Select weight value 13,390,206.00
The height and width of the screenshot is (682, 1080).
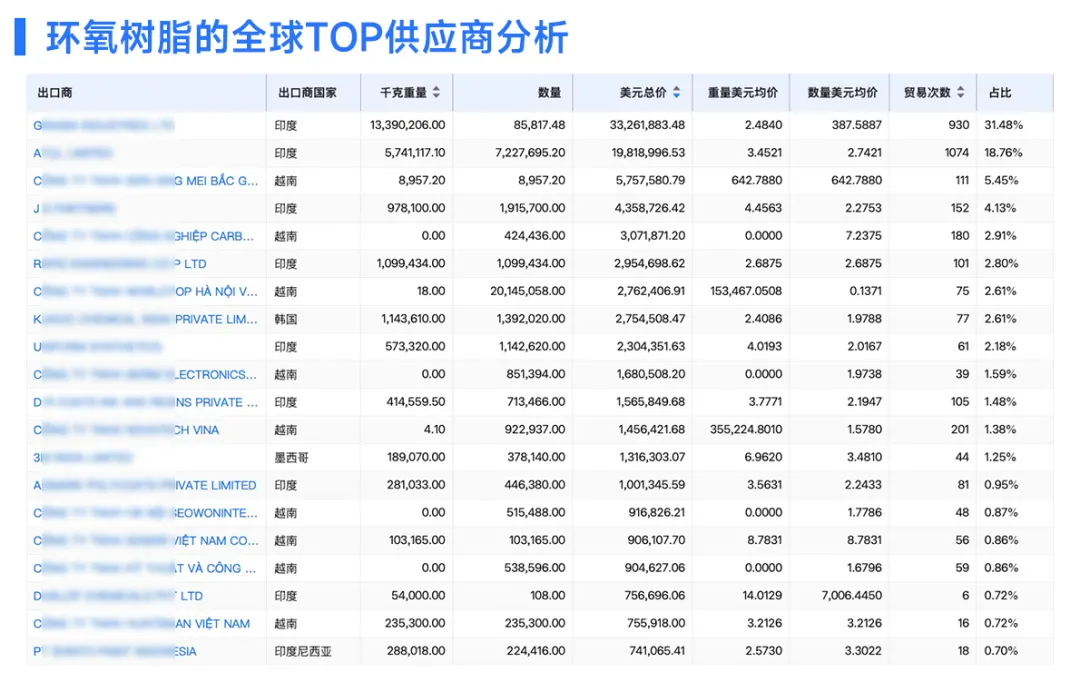[407, 125]
